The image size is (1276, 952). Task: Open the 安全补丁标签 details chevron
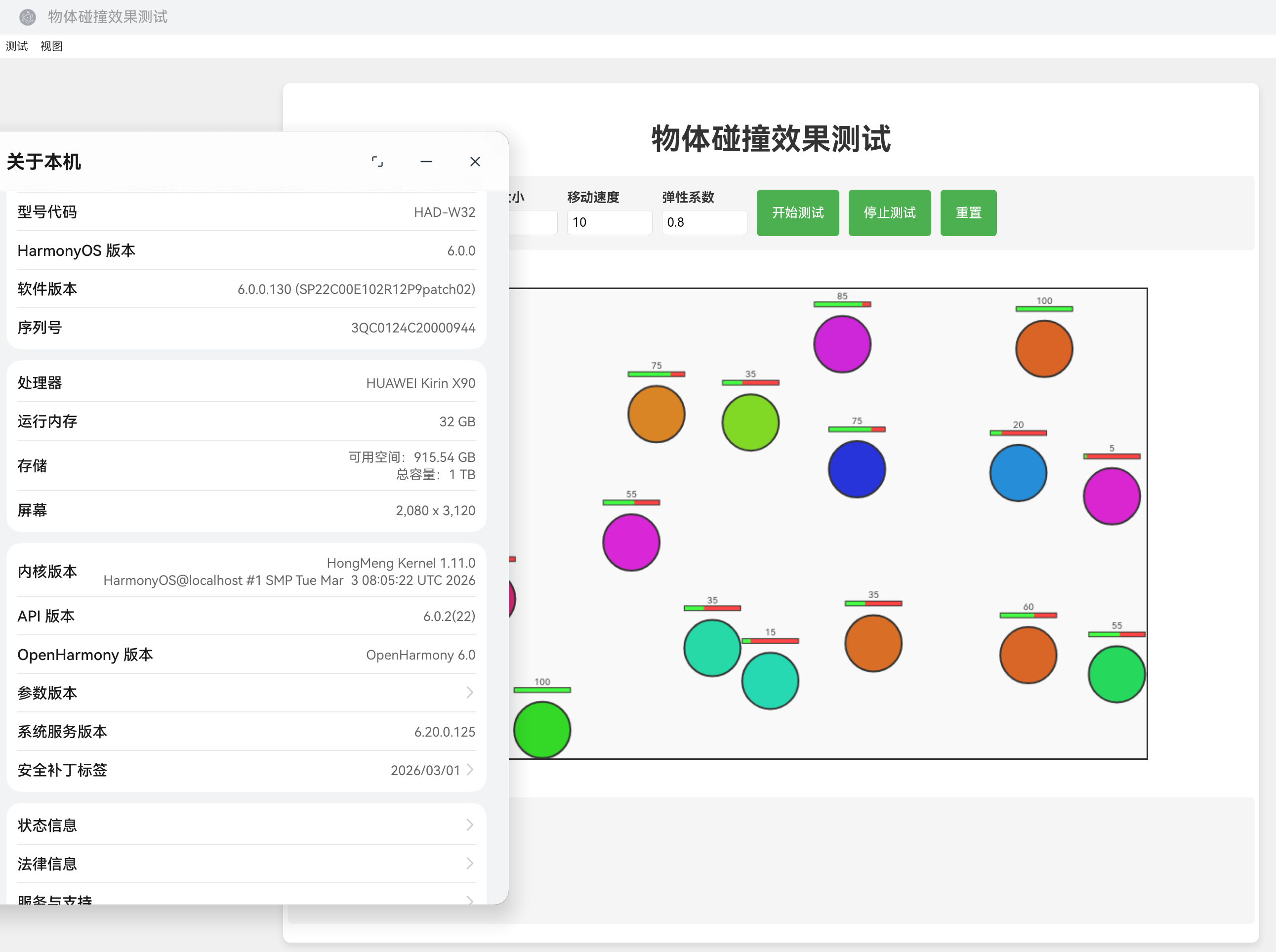[x=470, y=770]
